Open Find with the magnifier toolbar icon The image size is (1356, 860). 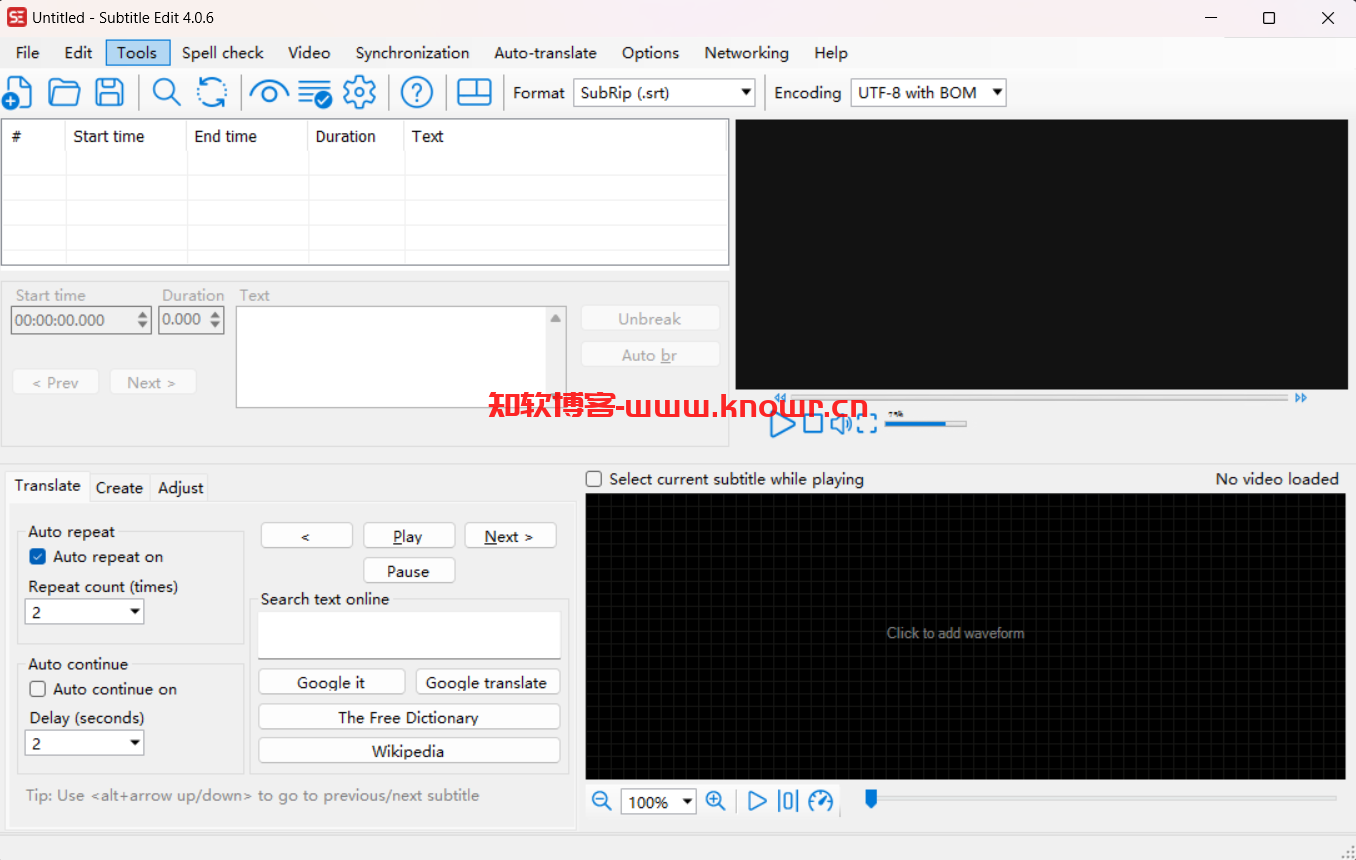[166, 92]
